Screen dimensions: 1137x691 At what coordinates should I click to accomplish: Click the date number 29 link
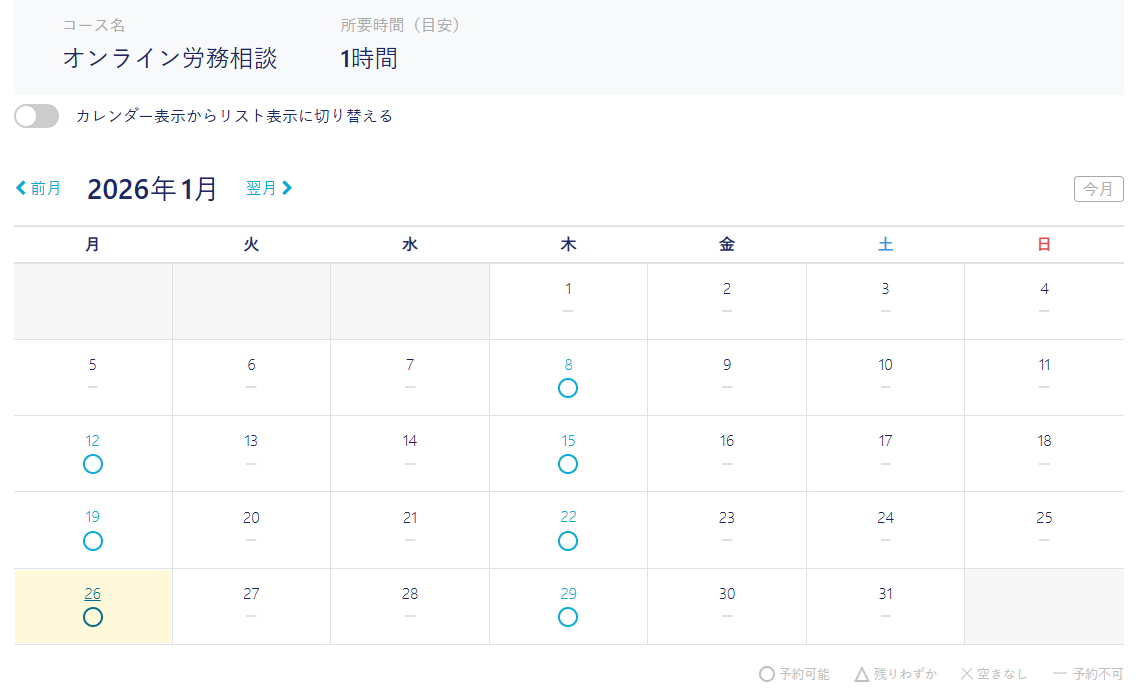(x=568, y=594)
